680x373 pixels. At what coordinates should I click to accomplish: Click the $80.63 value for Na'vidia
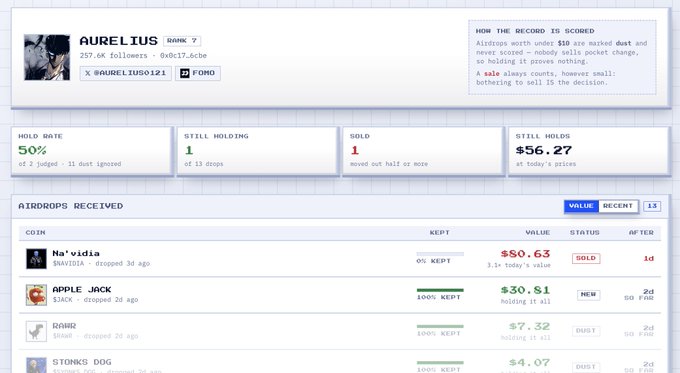point(525,254)
